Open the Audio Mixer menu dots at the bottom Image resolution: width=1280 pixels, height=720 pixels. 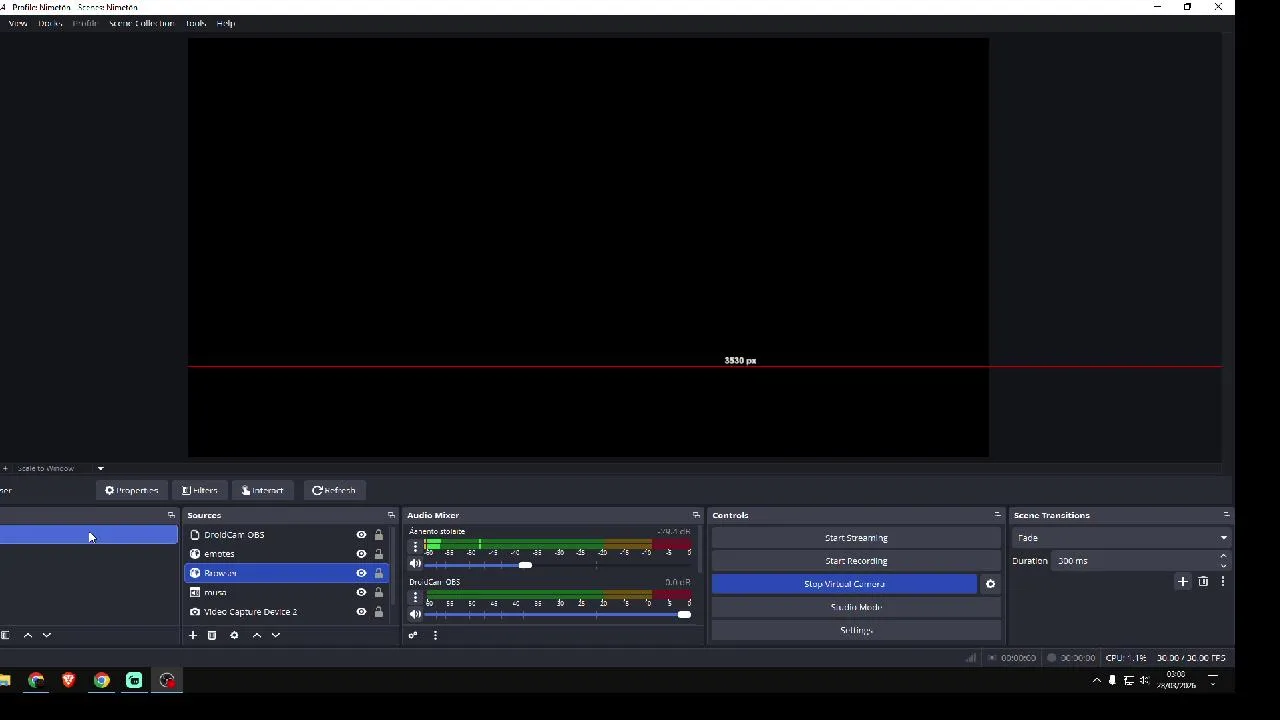coord(435,635)
